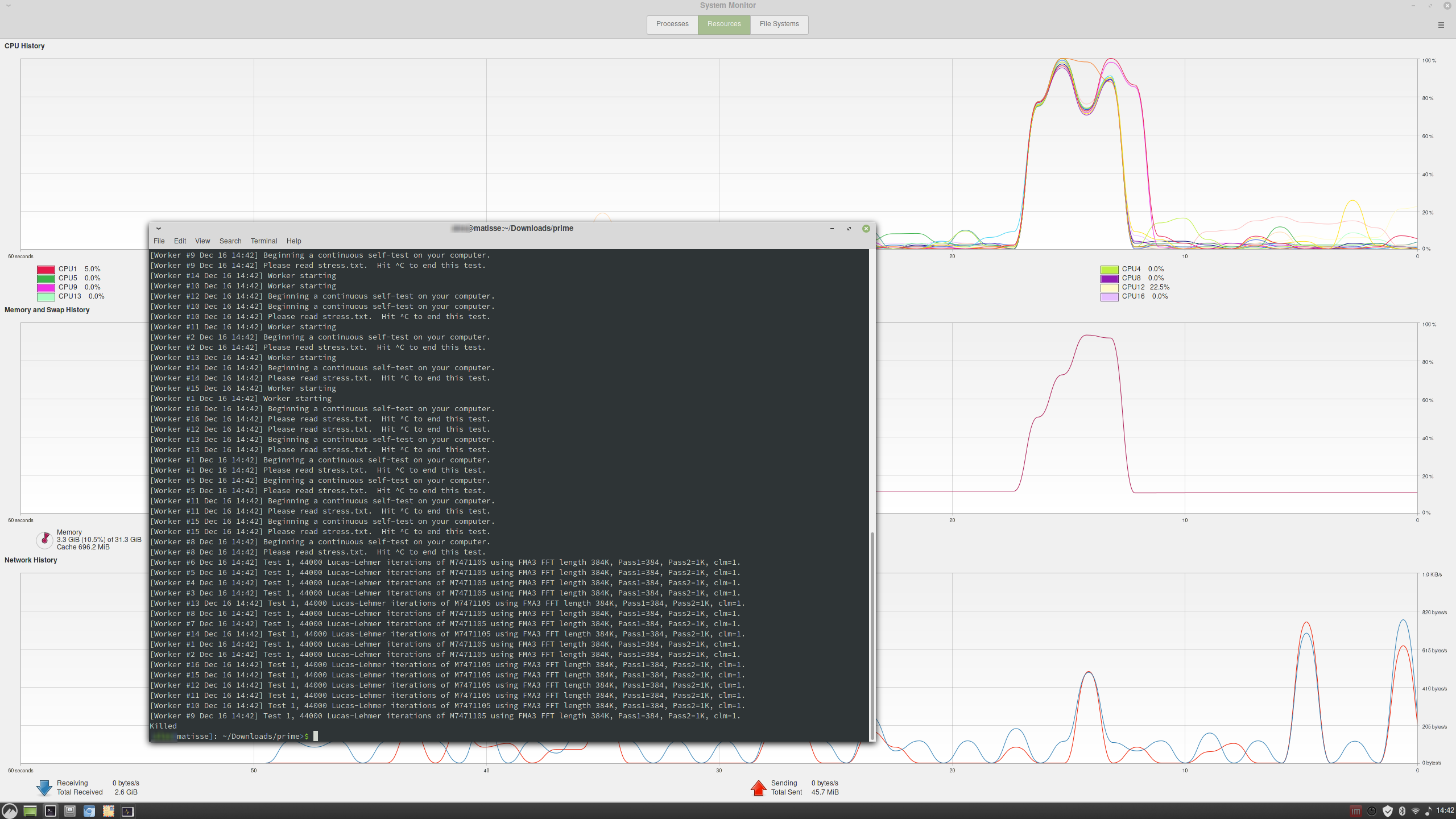Click the sound music note tray icon
Image resolution: width=1456 pixels, height=819 pixels.
pos(1428,811)
